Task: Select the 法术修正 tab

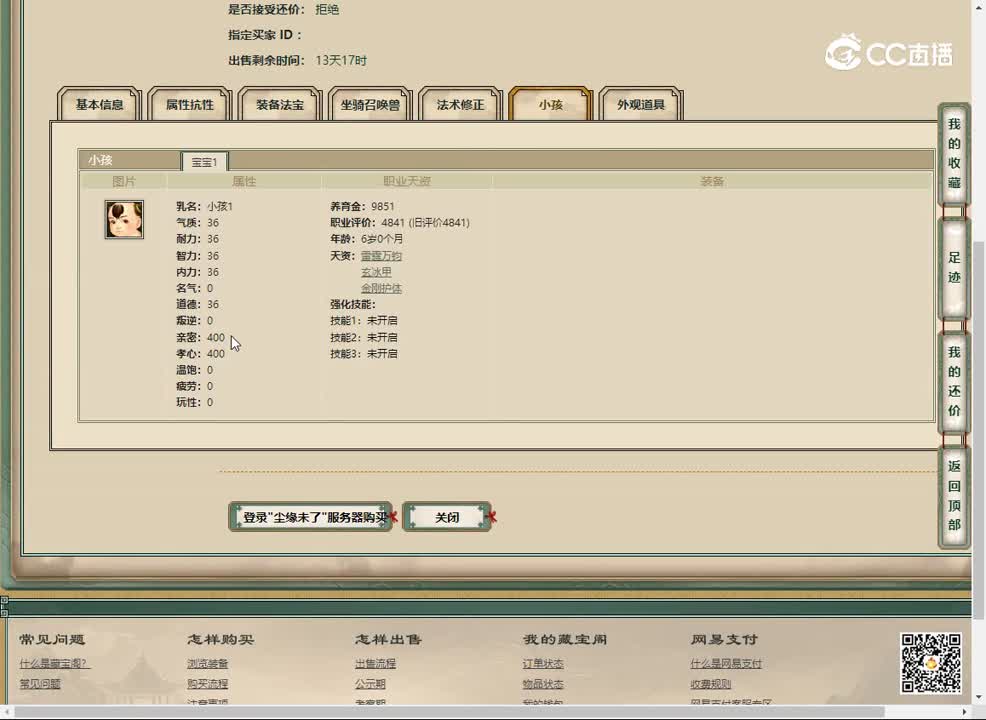Action: pyautogui.click(x=460, y=104)
